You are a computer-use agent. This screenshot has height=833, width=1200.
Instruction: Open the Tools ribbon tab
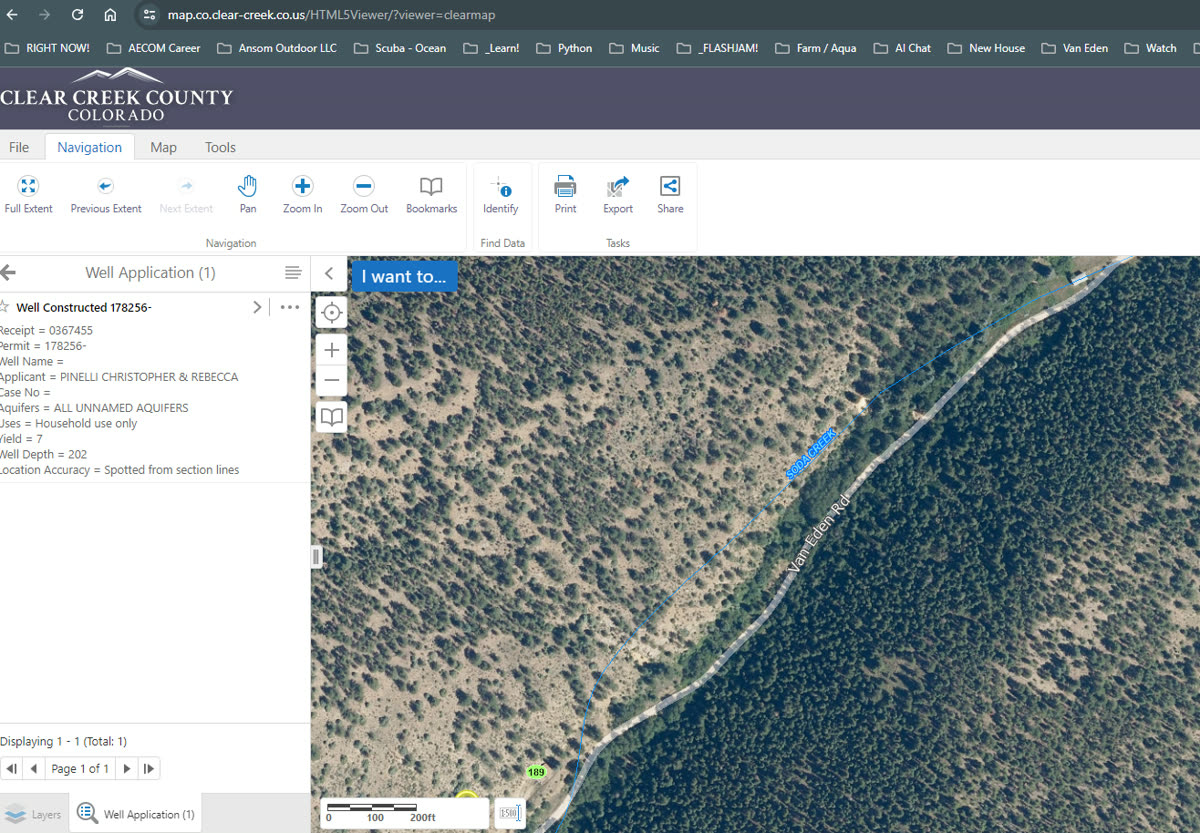click(x=220, y=147)
